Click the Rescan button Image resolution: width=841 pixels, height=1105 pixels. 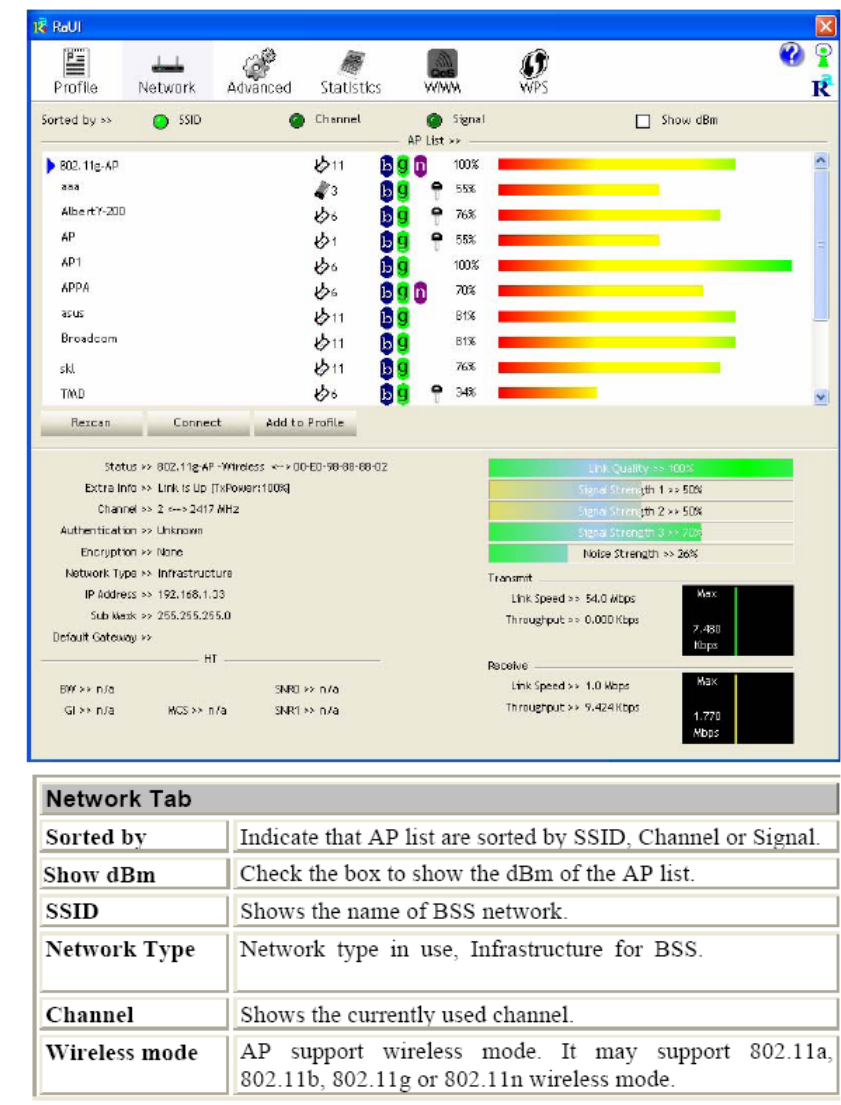[92, 423]
